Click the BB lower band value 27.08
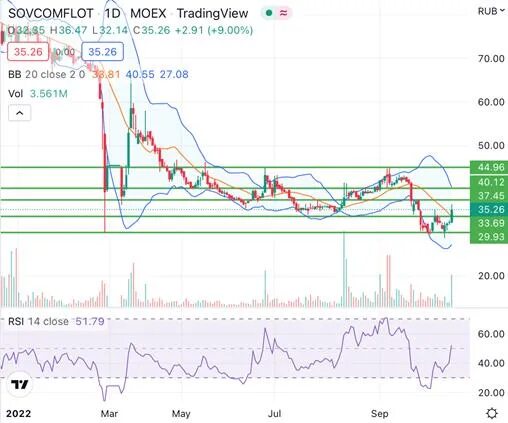This screenshot has width=508, height=423. click(x=174, y=74)
